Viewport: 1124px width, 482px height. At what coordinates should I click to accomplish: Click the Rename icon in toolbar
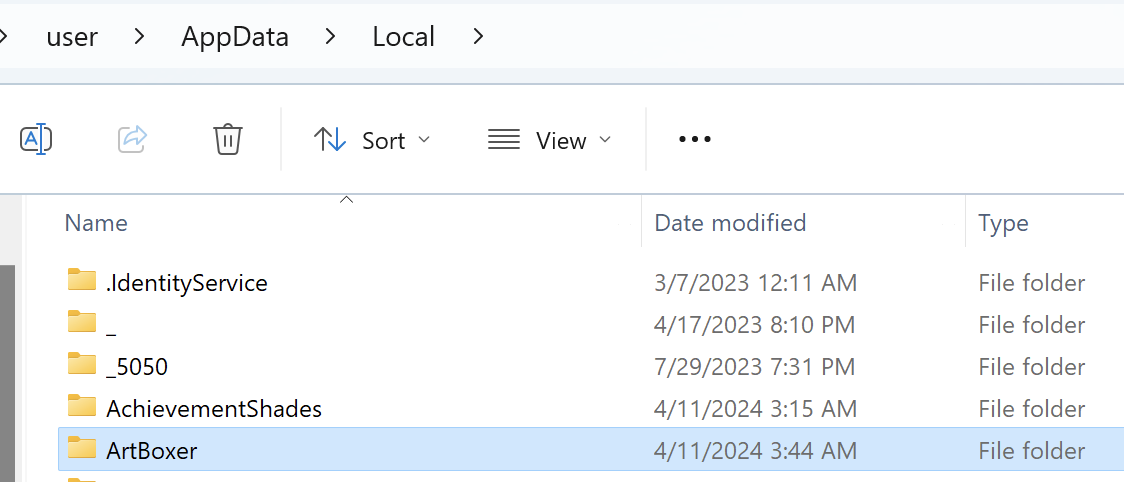[36, 139]
